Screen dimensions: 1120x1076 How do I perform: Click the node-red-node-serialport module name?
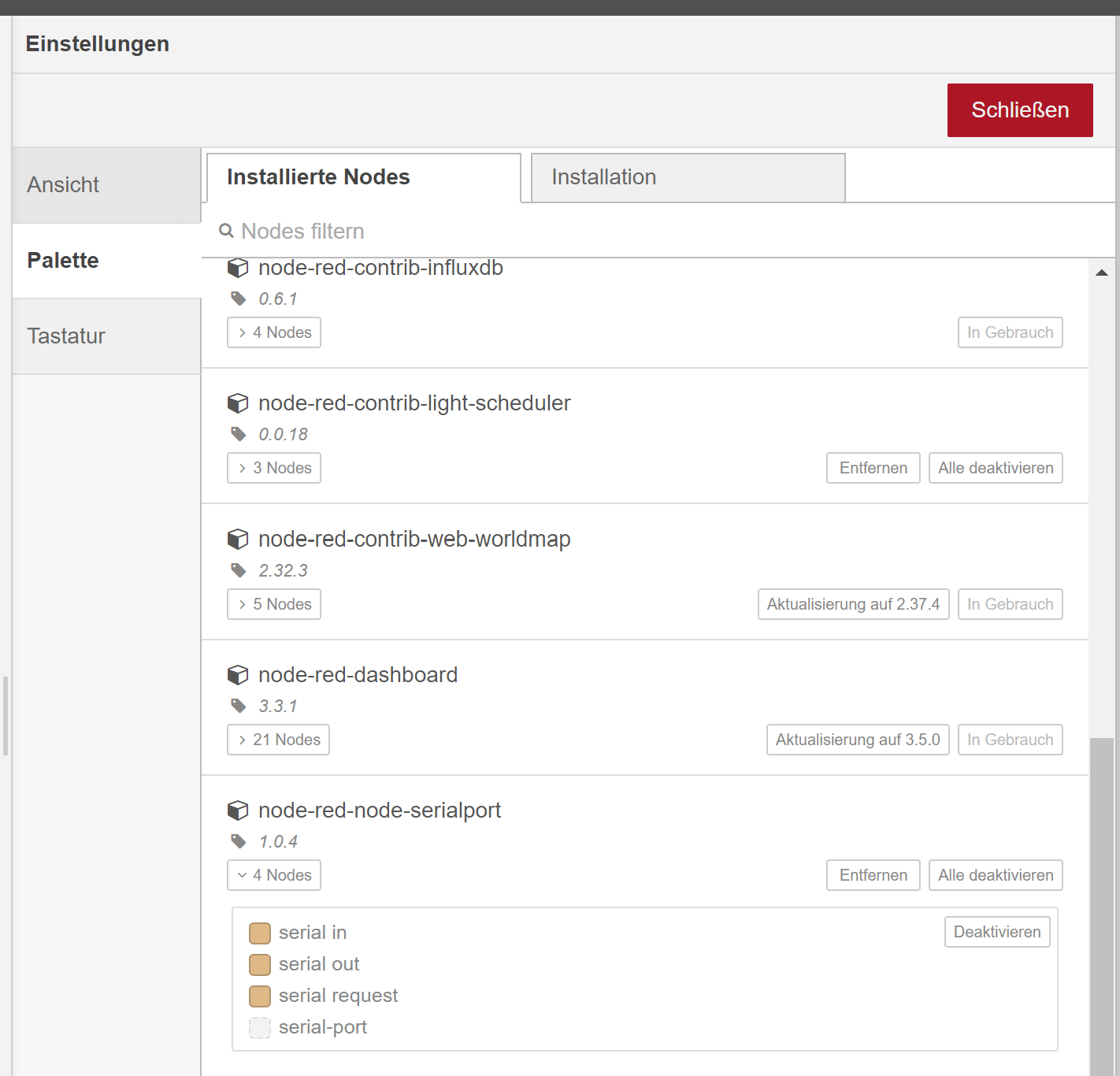[x=380, y=811]
